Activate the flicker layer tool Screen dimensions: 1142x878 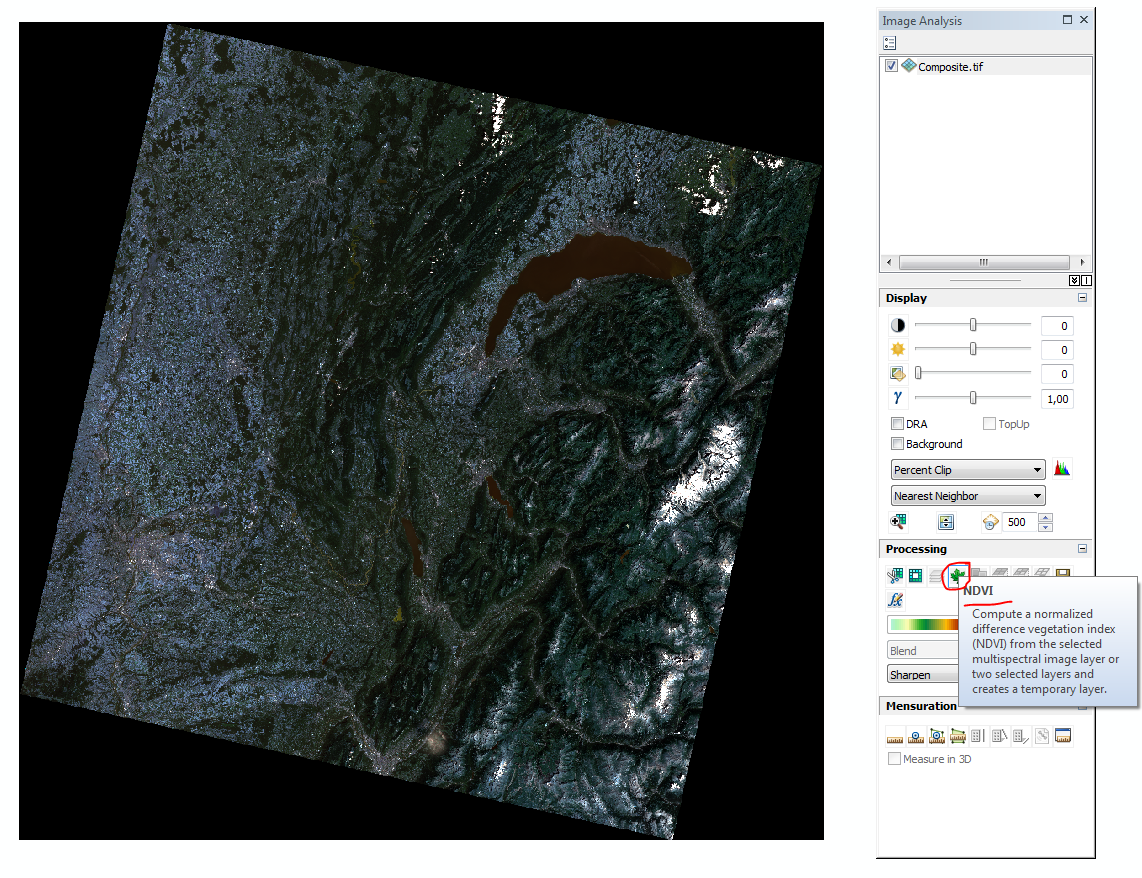(x=990, y=522)
